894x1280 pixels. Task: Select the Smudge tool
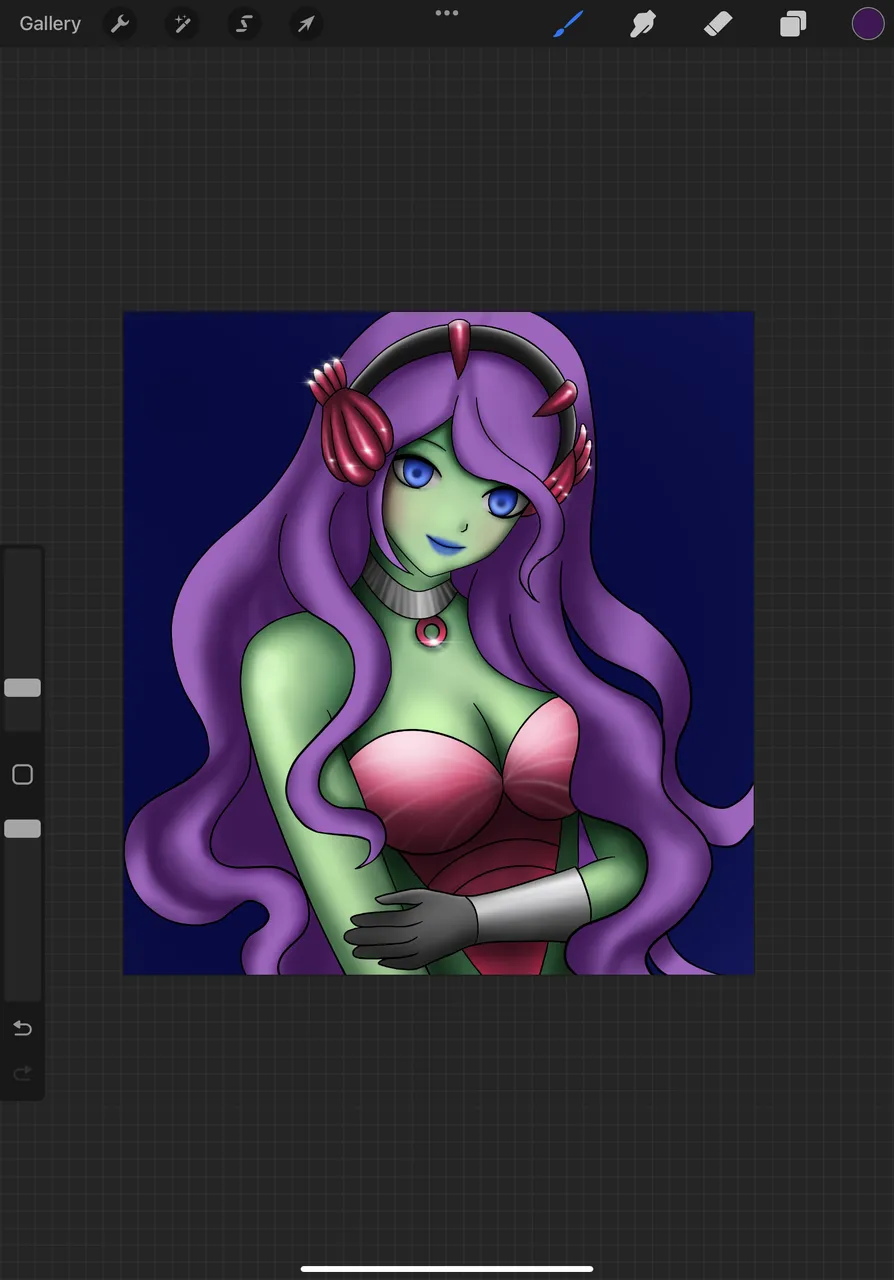coord(643,24)
